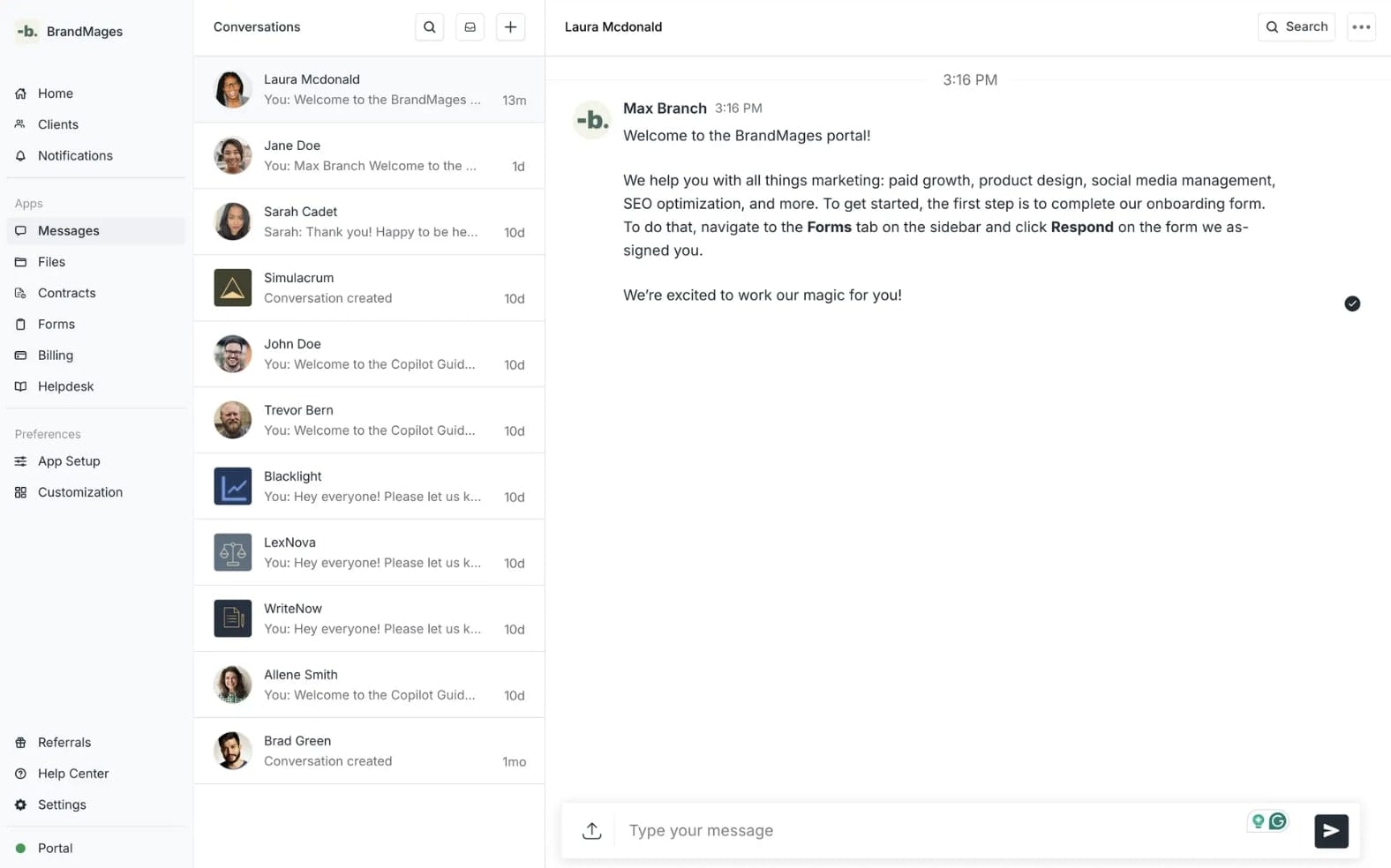Open the Customization grid icon
Viewport: 1391px width, 868px height.
pyautogui.click(x=20, y=492)
